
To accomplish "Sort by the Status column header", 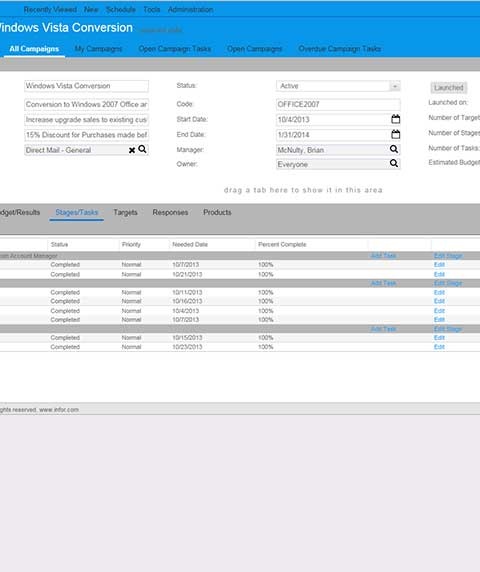I will point(59,244).
